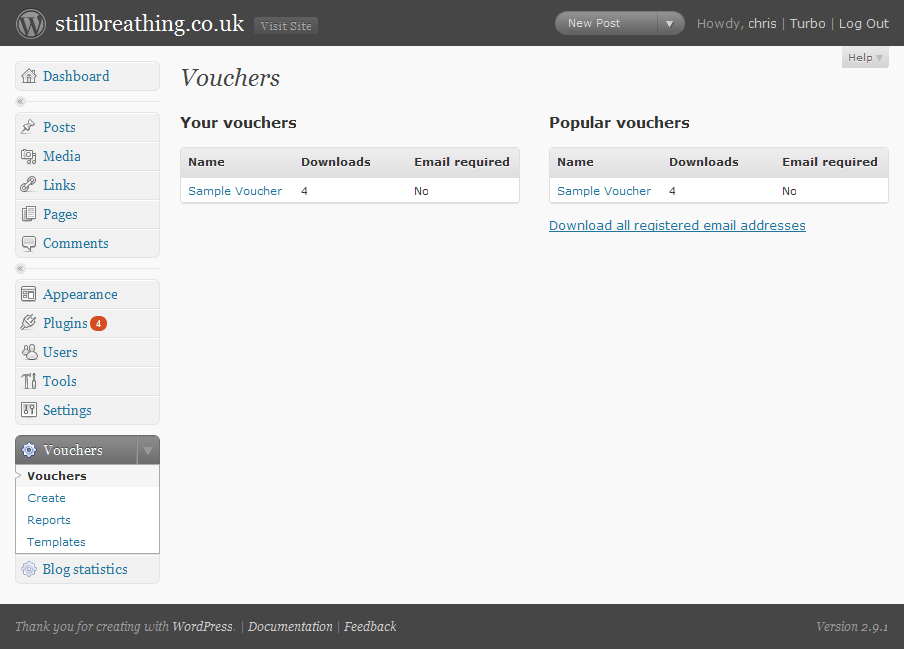Click the Log Out link

(x=863, y=24)
